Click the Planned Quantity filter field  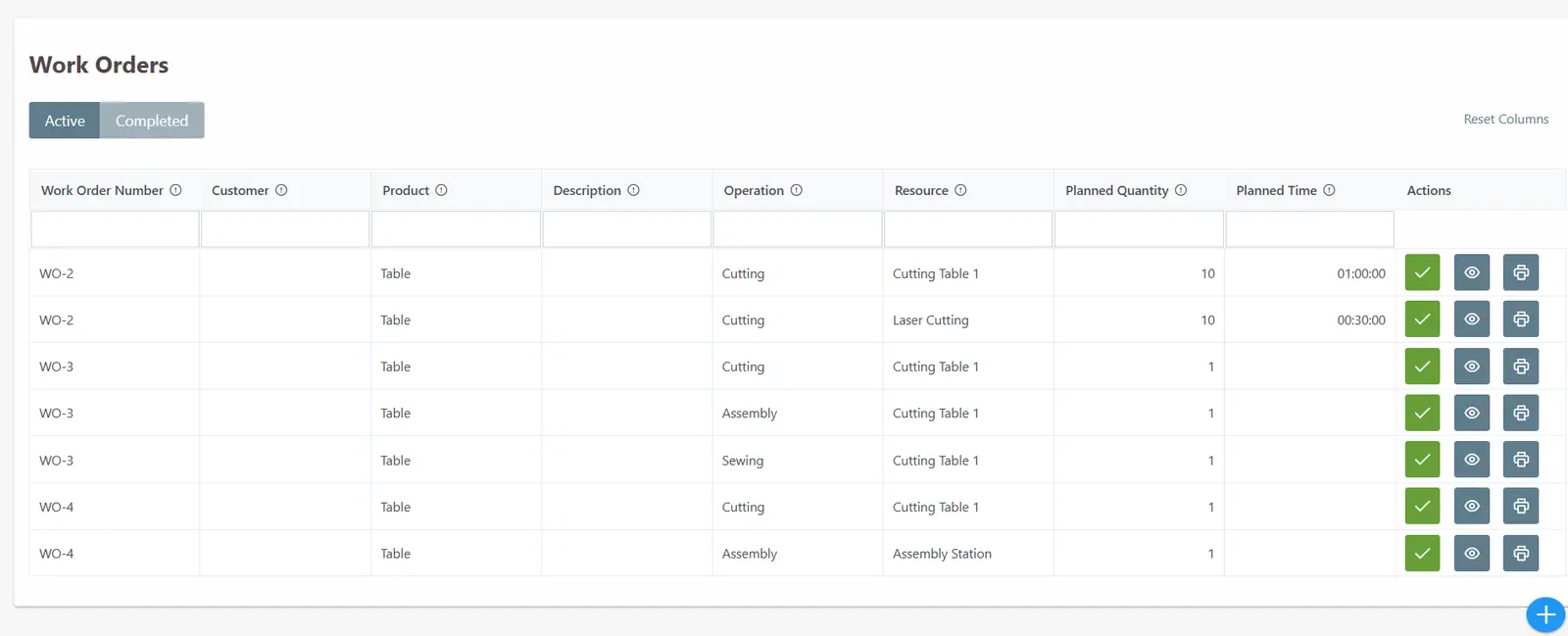(1139, 229)
